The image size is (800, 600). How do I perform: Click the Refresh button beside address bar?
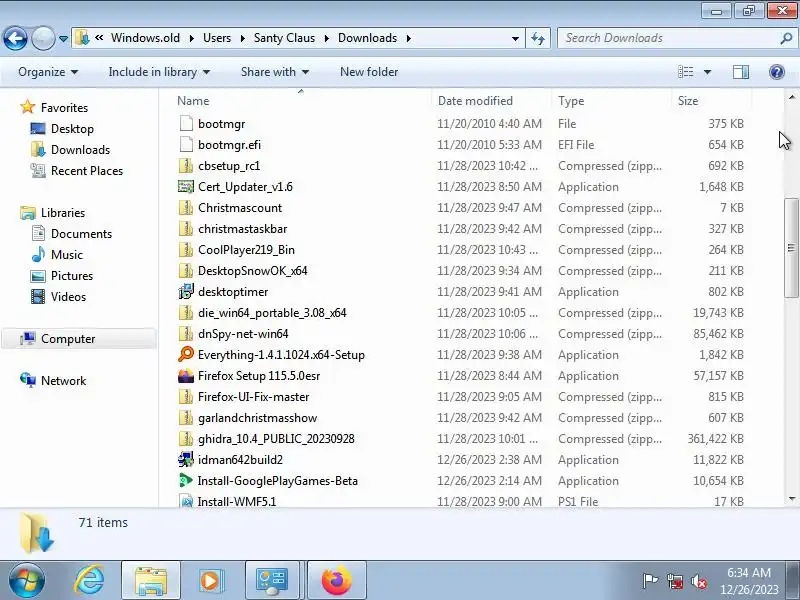tap(538, 38)
